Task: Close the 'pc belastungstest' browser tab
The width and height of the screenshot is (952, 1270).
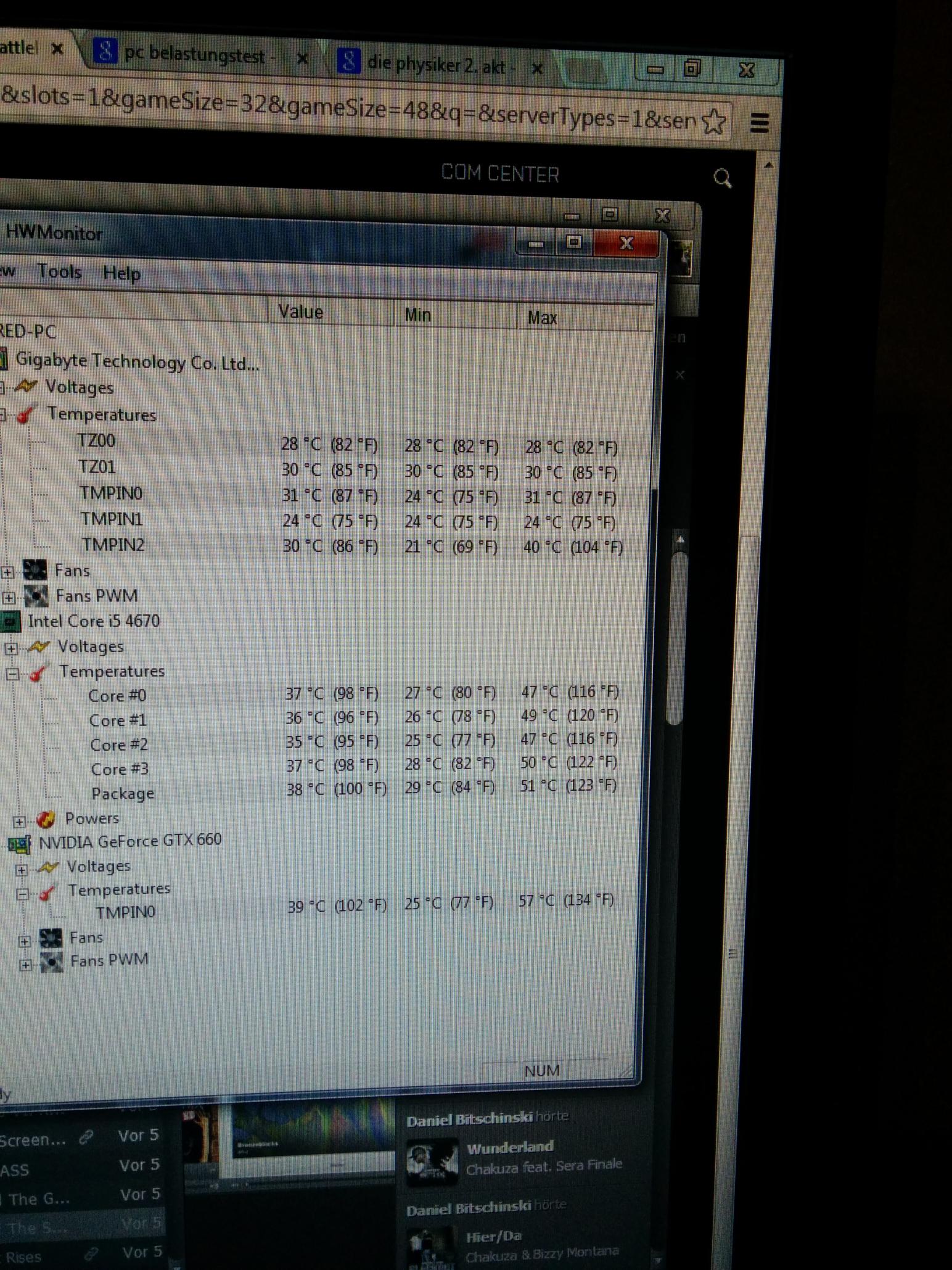Action: point(302,59)
